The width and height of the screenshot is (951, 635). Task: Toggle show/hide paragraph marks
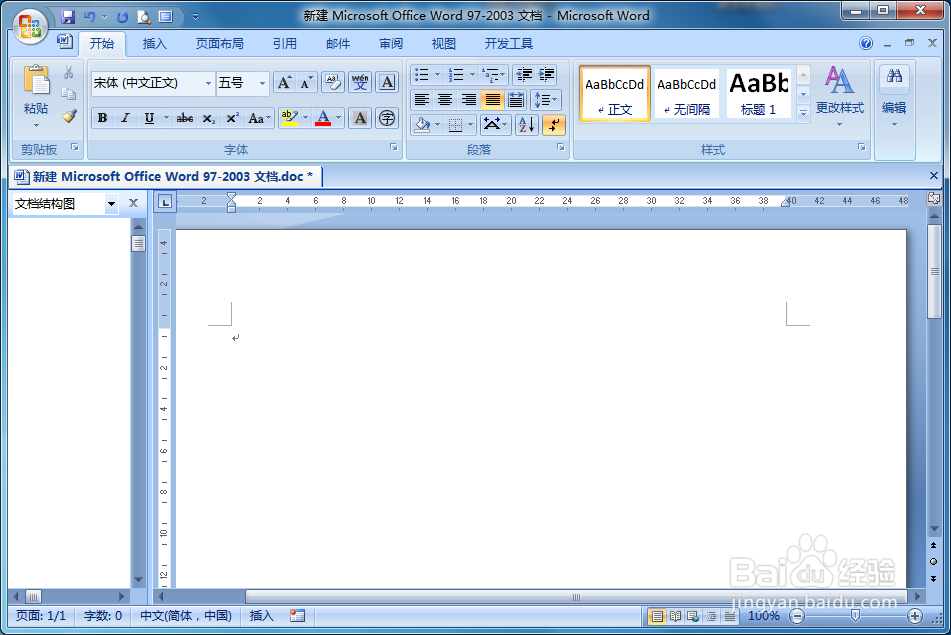[554, 125]
